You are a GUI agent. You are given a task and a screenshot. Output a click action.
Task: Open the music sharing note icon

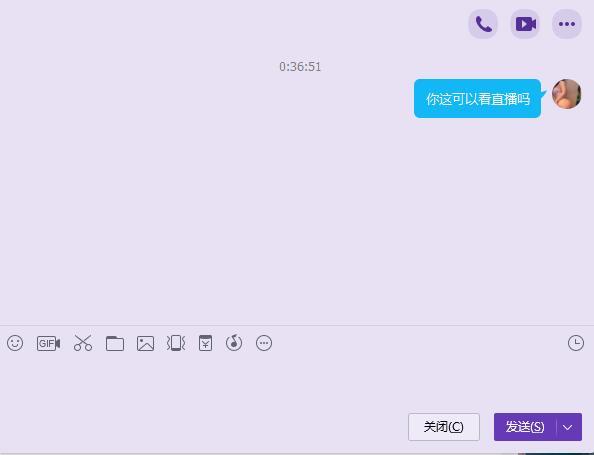234,343
